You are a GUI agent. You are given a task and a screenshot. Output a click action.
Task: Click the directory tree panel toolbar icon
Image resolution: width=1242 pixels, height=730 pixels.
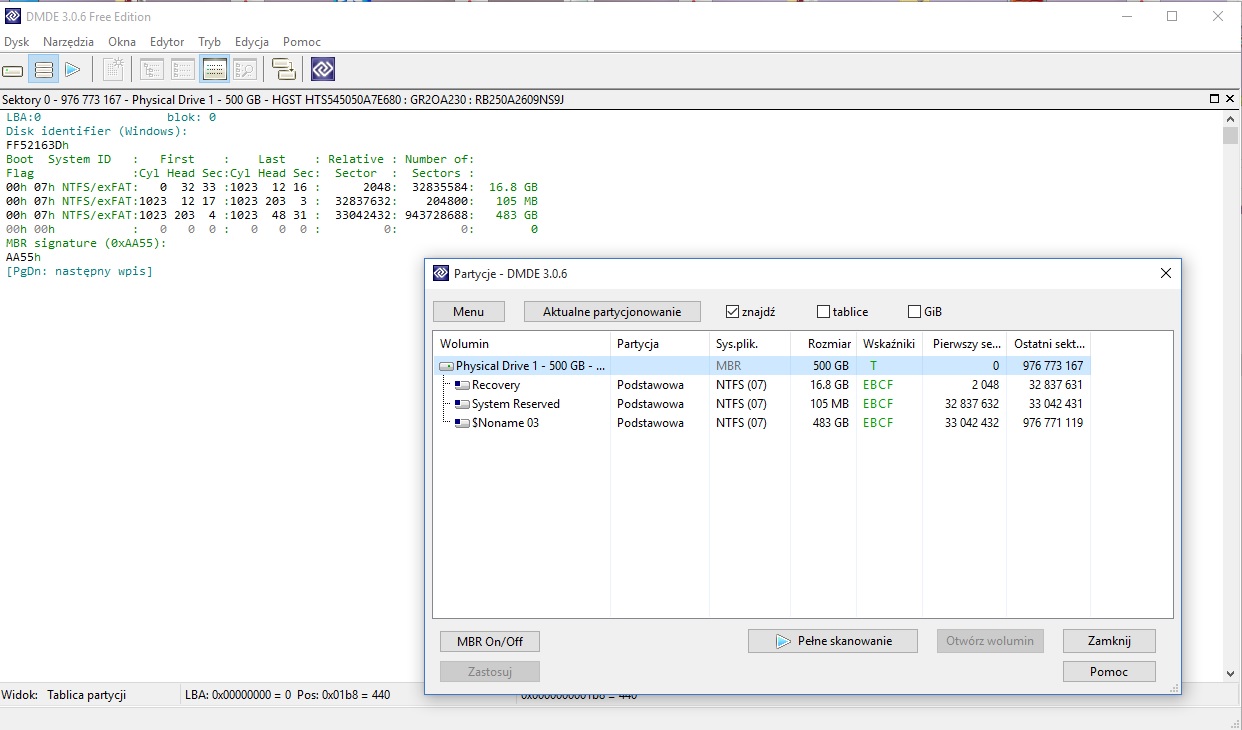(152, 70)
